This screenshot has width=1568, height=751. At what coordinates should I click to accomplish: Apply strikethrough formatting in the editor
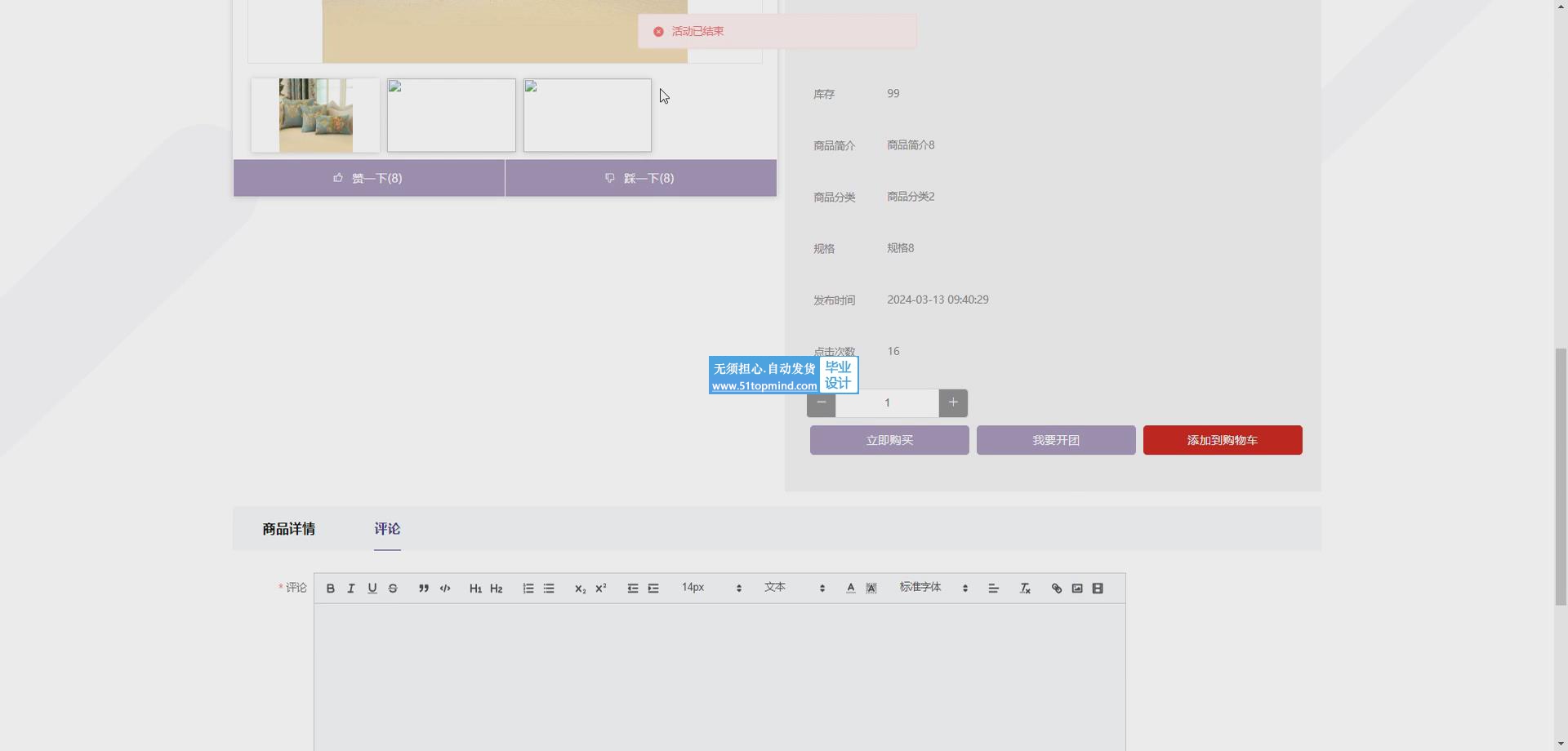393,589
